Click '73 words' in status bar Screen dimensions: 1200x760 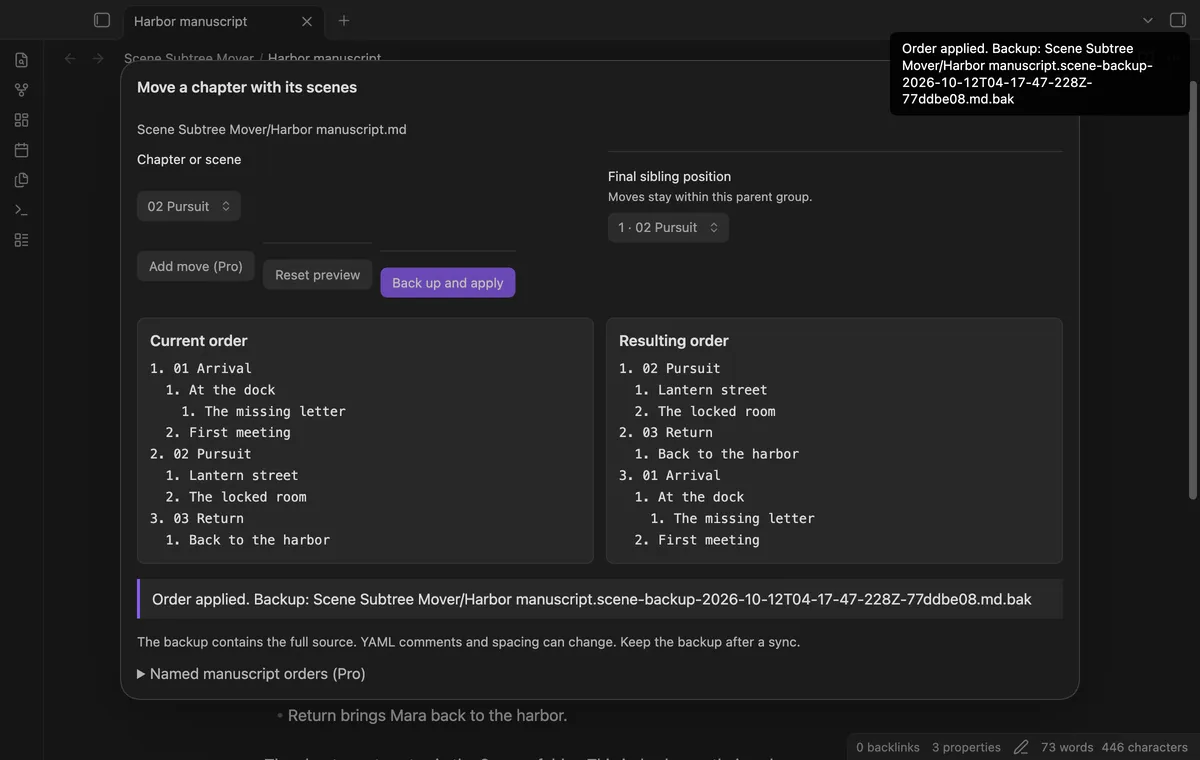coord(1067,747)
